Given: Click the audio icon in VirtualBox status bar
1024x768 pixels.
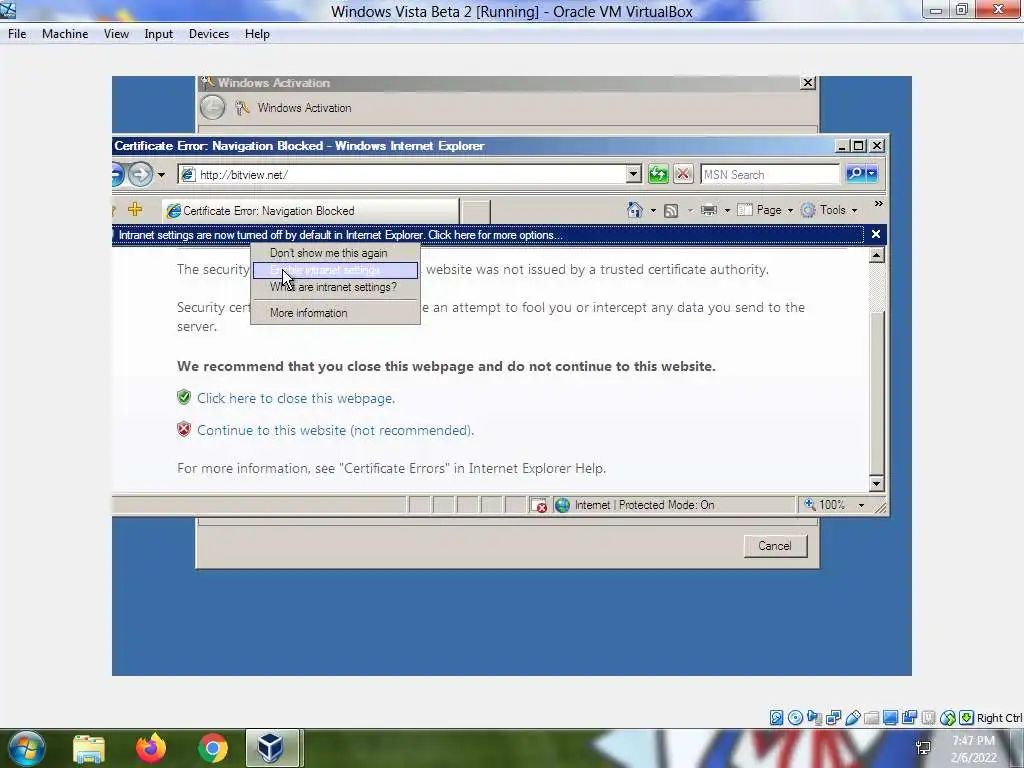Looking at the screenshot, I should tap(814, 718).
